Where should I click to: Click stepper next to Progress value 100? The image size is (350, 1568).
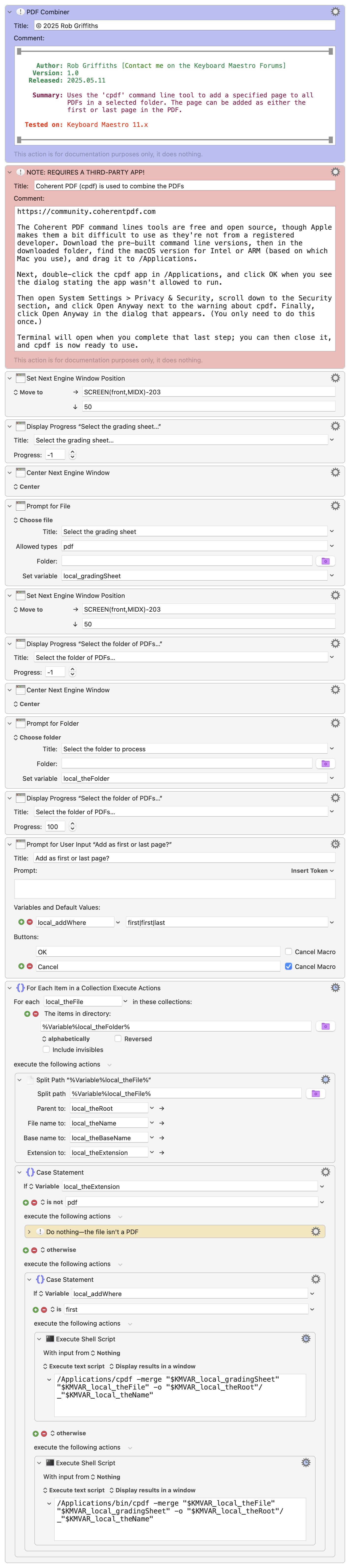73,827
